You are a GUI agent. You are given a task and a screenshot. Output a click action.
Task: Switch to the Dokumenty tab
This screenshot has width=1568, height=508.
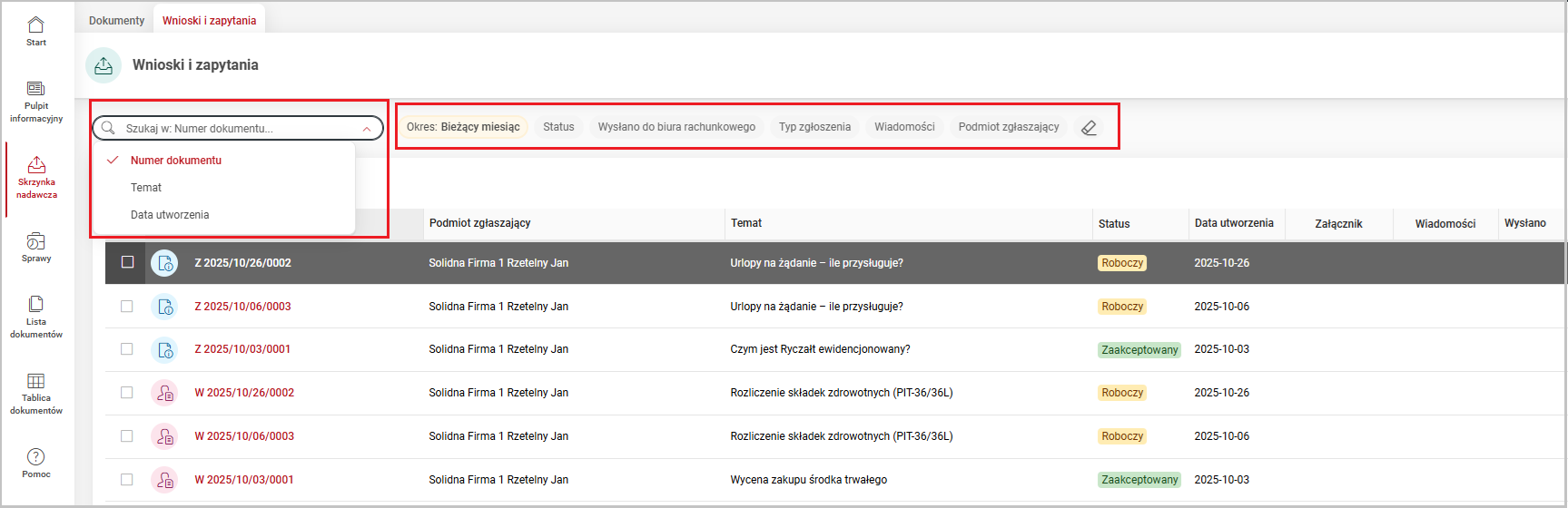tap(116, 20)
